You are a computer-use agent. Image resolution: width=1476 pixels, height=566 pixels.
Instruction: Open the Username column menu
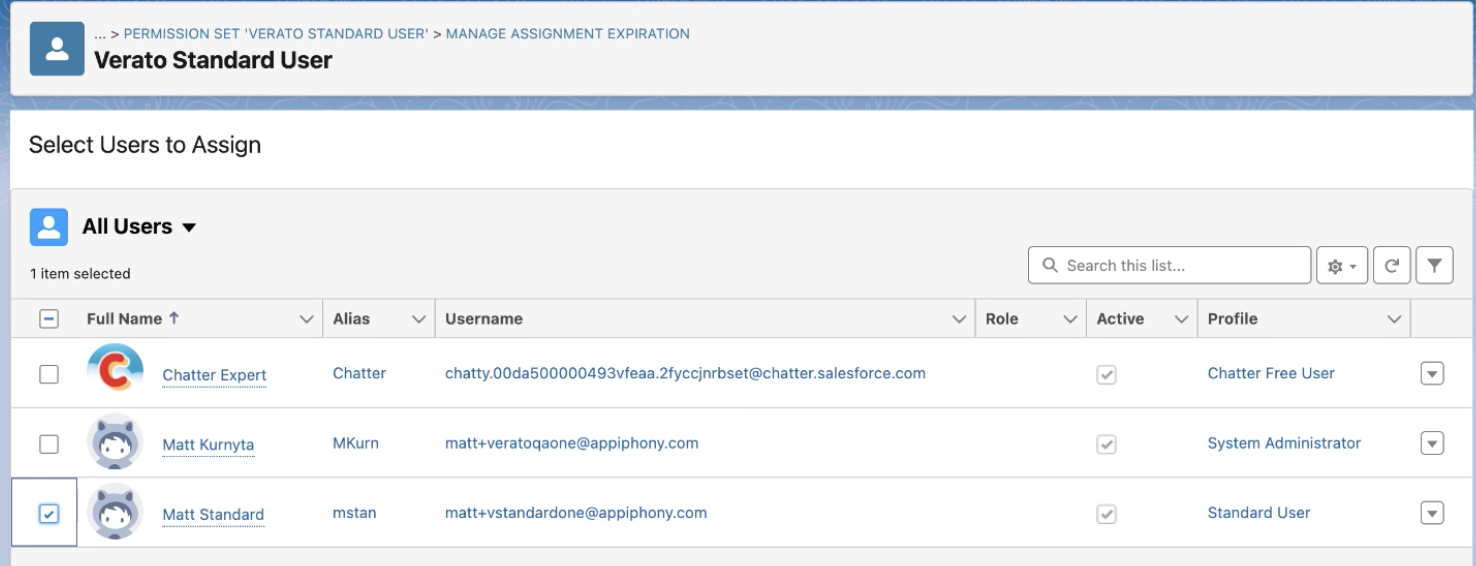pyautogui.click(x=959, y=319)
